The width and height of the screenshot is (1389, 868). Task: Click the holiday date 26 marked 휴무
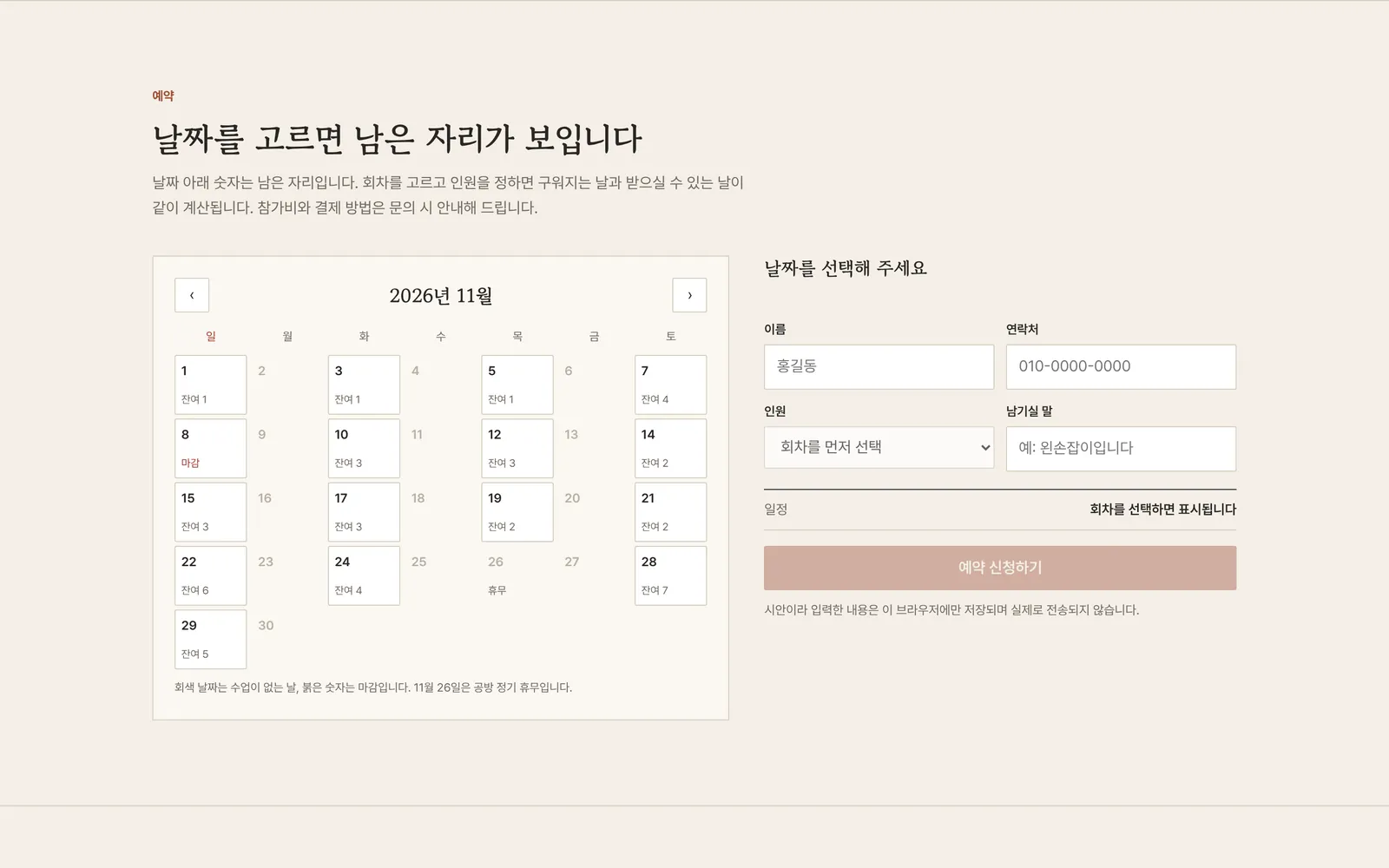(x=517, y=575)
